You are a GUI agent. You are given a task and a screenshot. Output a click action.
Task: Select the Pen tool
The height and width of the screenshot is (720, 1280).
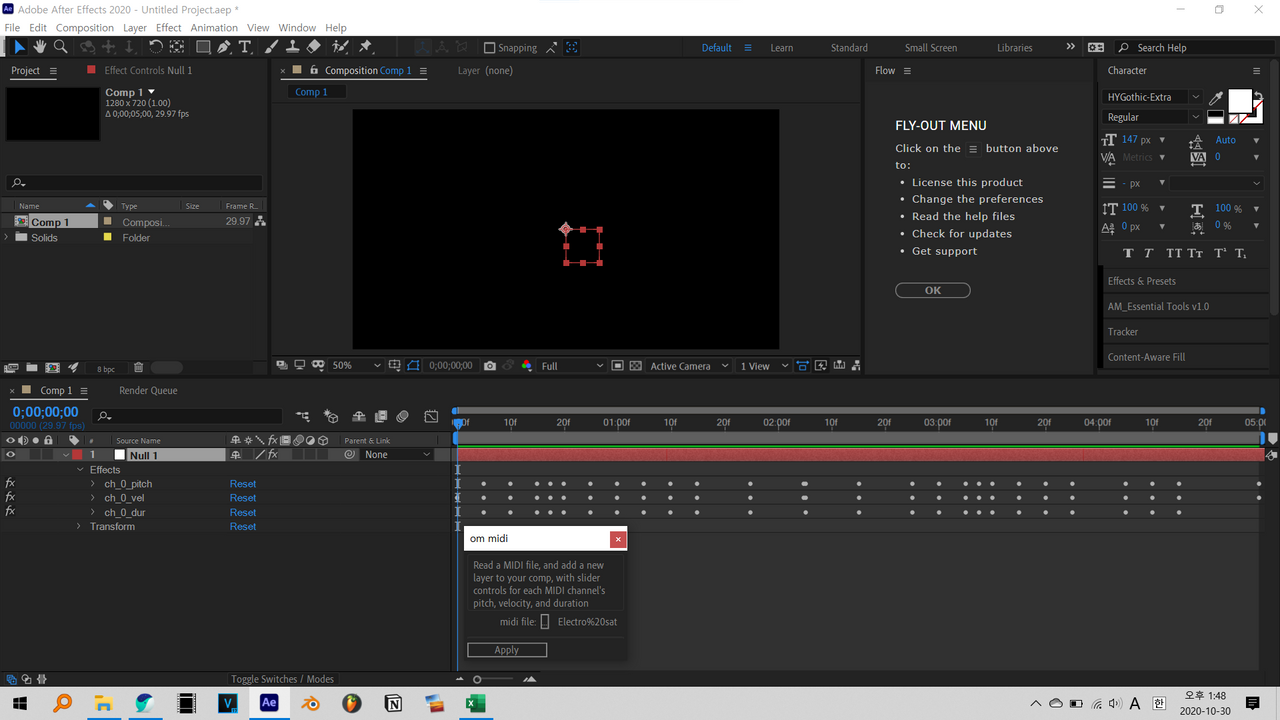(x=224, y=47)
